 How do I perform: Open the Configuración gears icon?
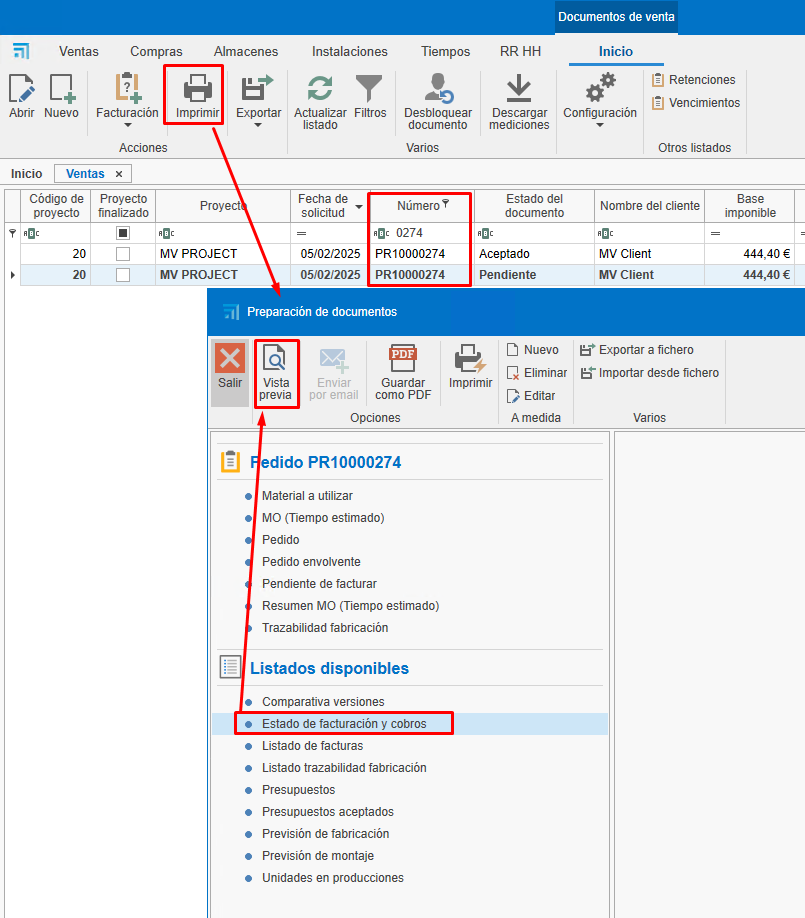[x=600, y=88]
